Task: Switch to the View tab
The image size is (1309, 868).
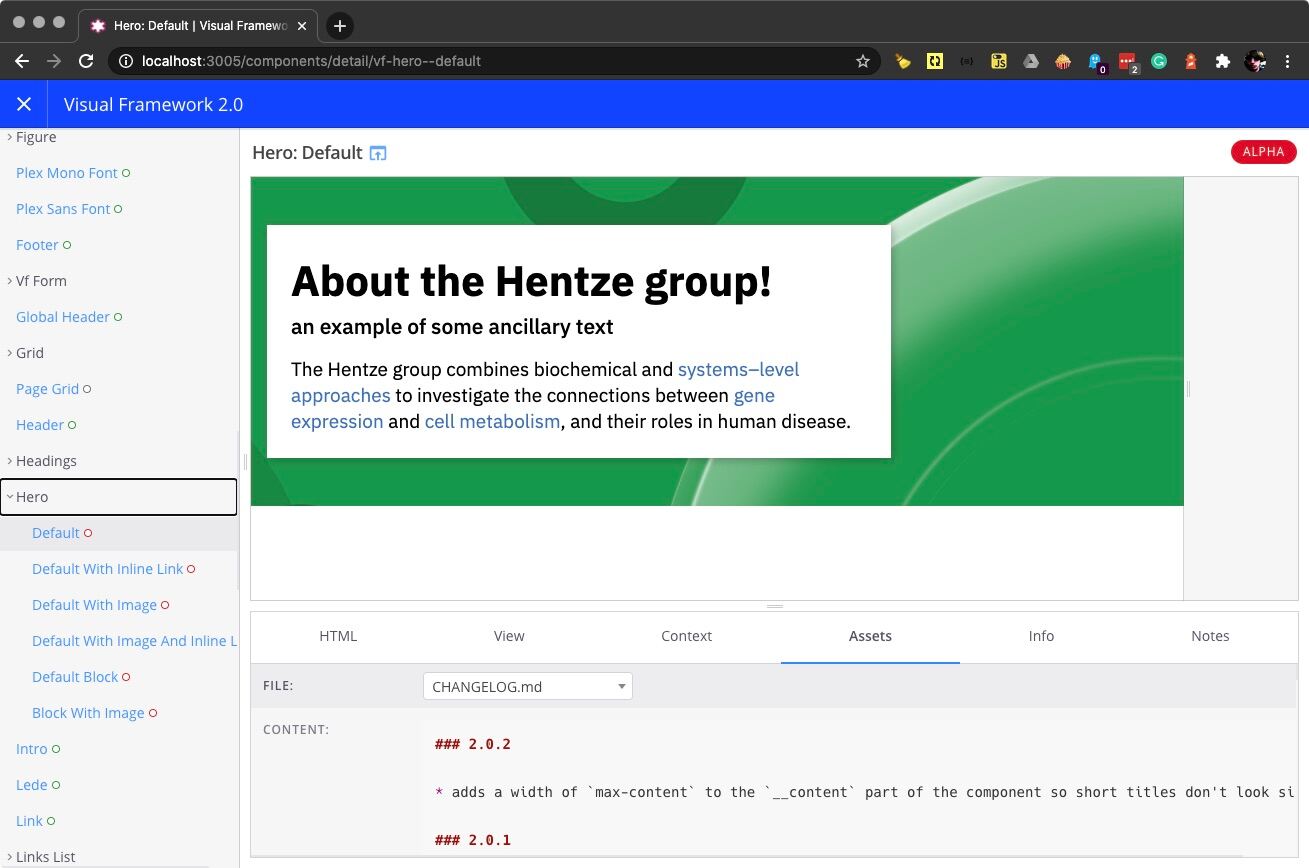Action: point(509,636)
